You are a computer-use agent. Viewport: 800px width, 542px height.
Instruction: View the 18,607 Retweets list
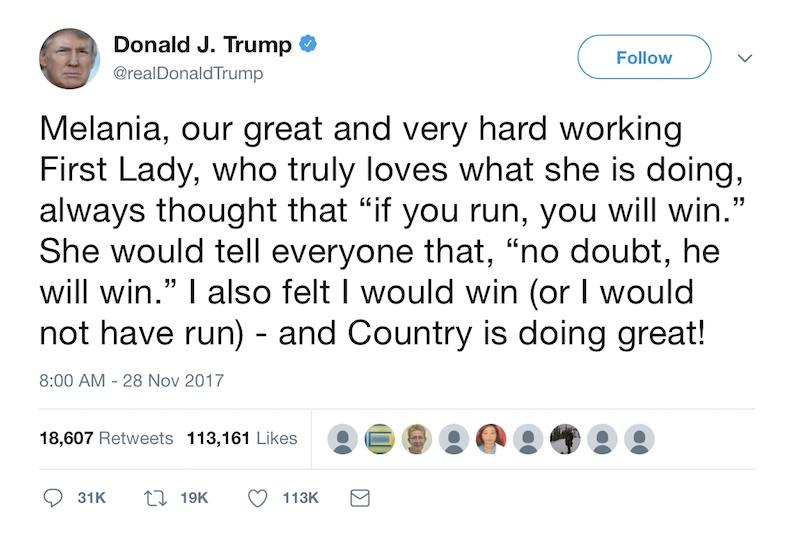pos(106,438)
